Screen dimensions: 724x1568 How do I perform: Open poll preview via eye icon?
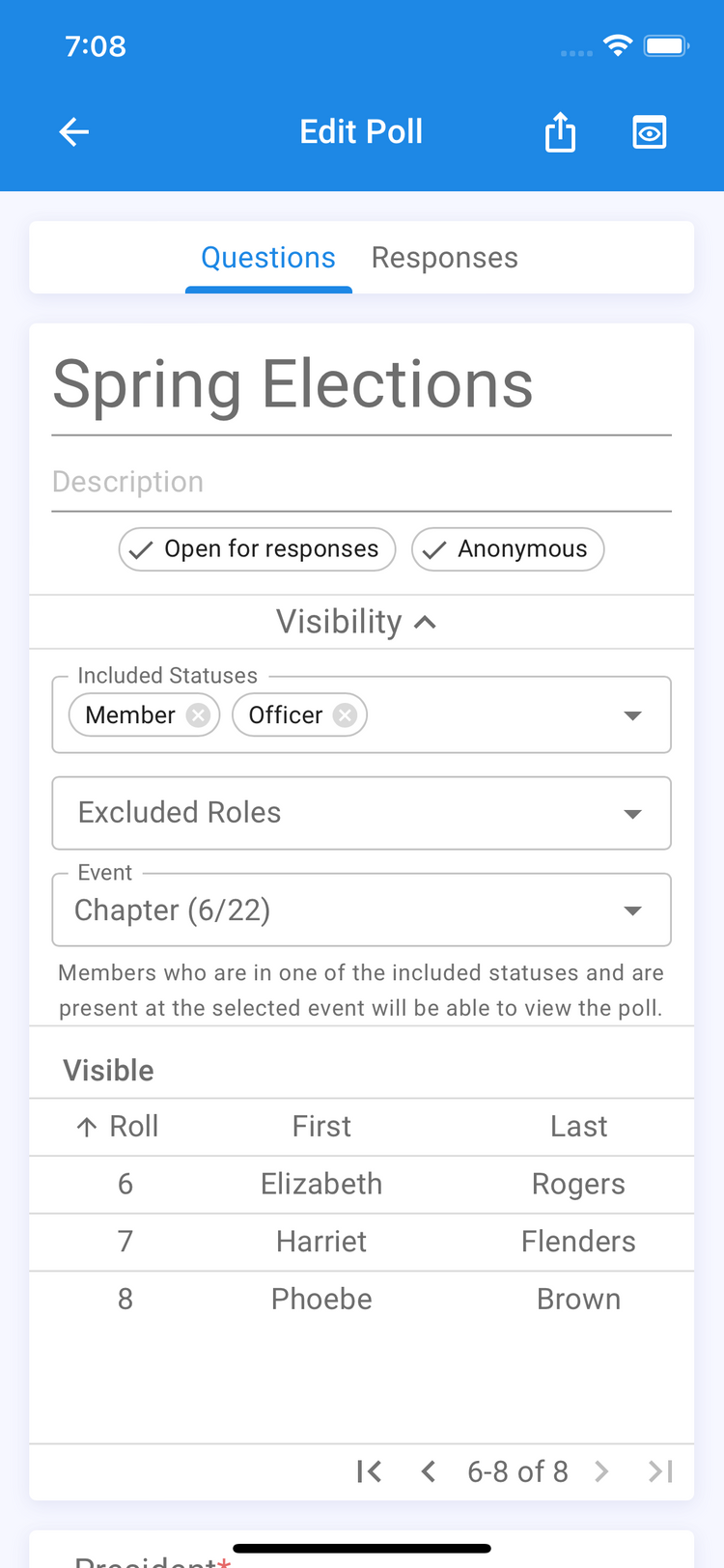649,132
